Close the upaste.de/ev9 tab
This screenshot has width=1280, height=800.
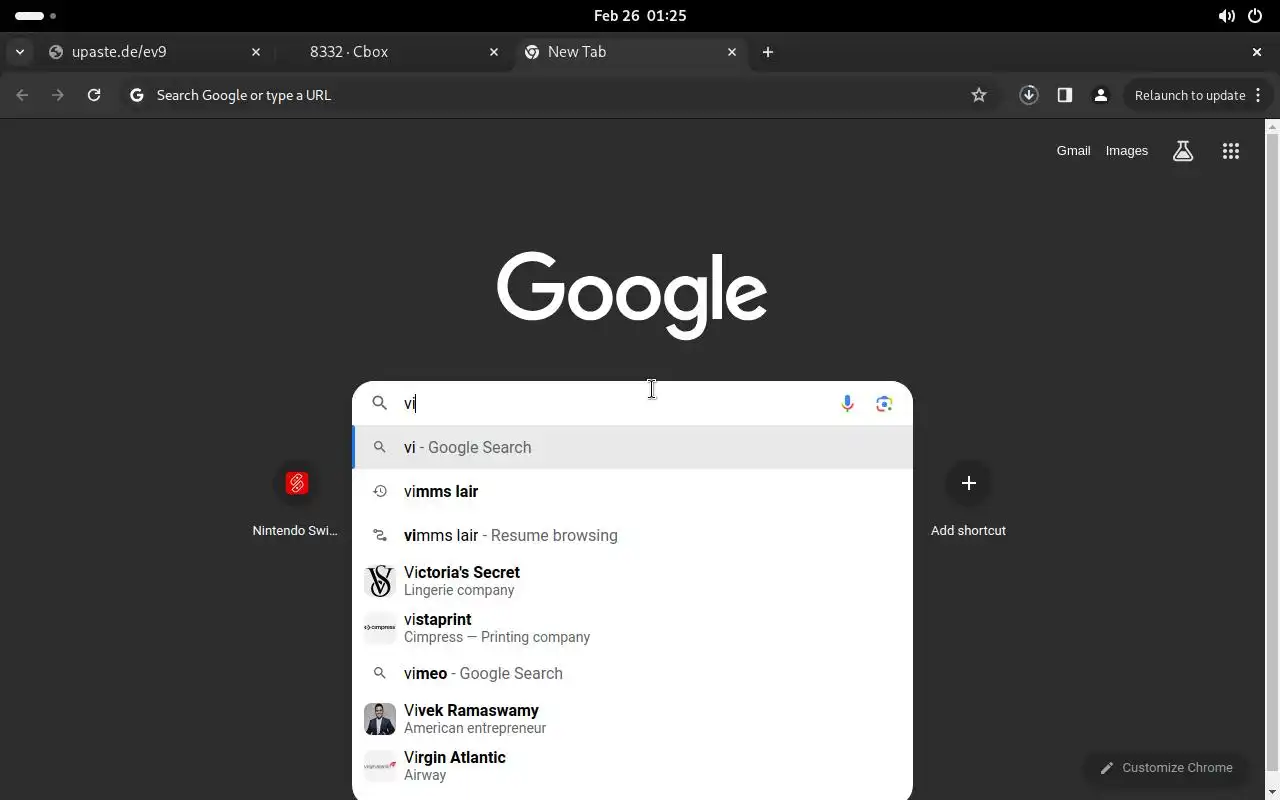[256, 52]
